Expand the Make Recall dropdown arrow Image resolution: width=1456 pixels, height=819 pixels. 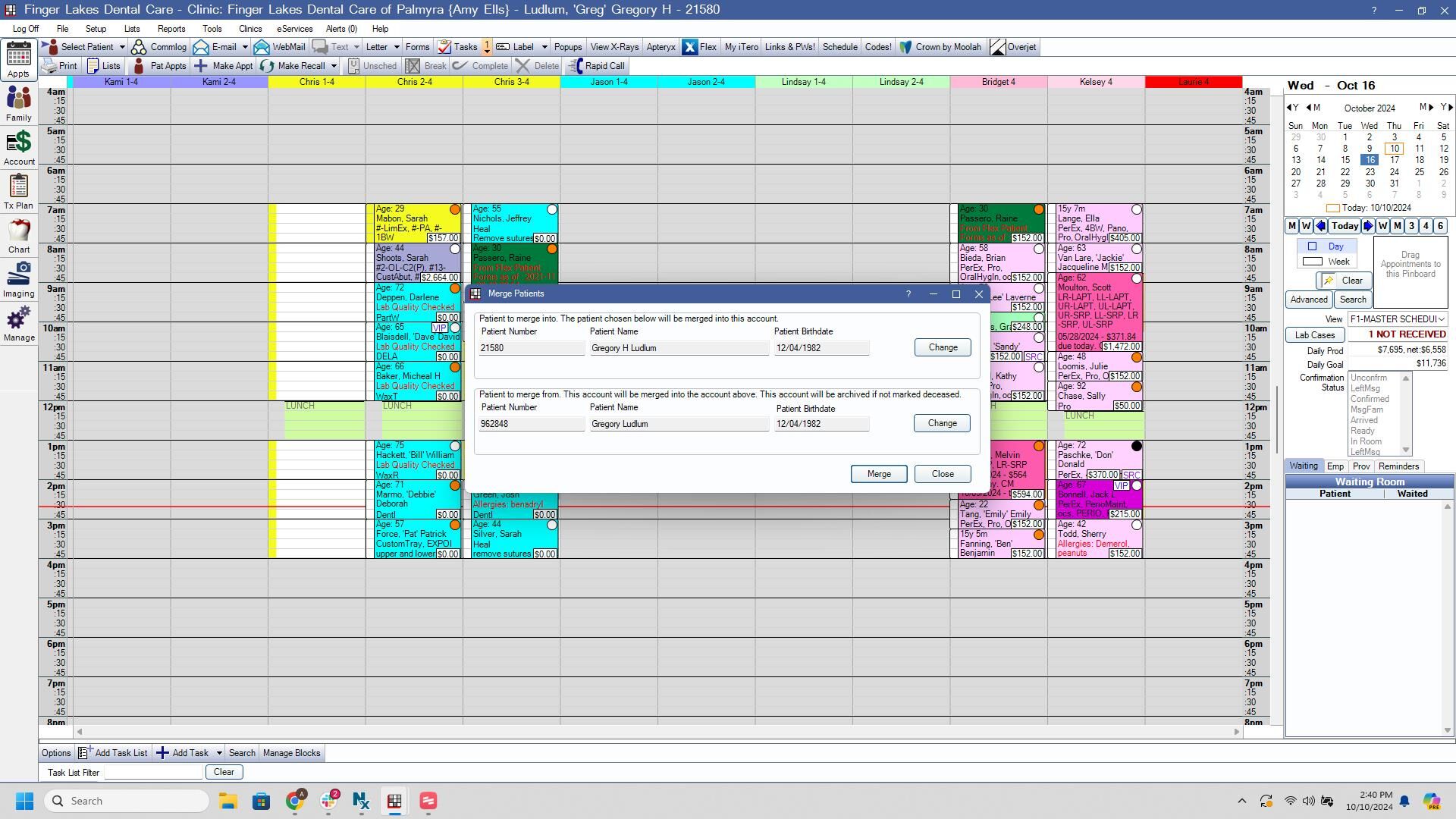(333, 66)
